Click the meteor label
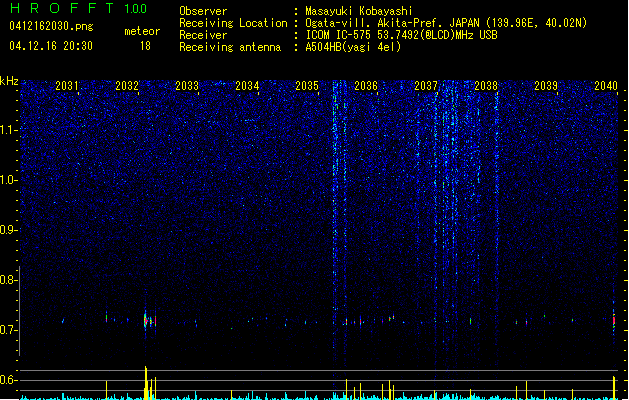629x400 pixels. [142, 31]
